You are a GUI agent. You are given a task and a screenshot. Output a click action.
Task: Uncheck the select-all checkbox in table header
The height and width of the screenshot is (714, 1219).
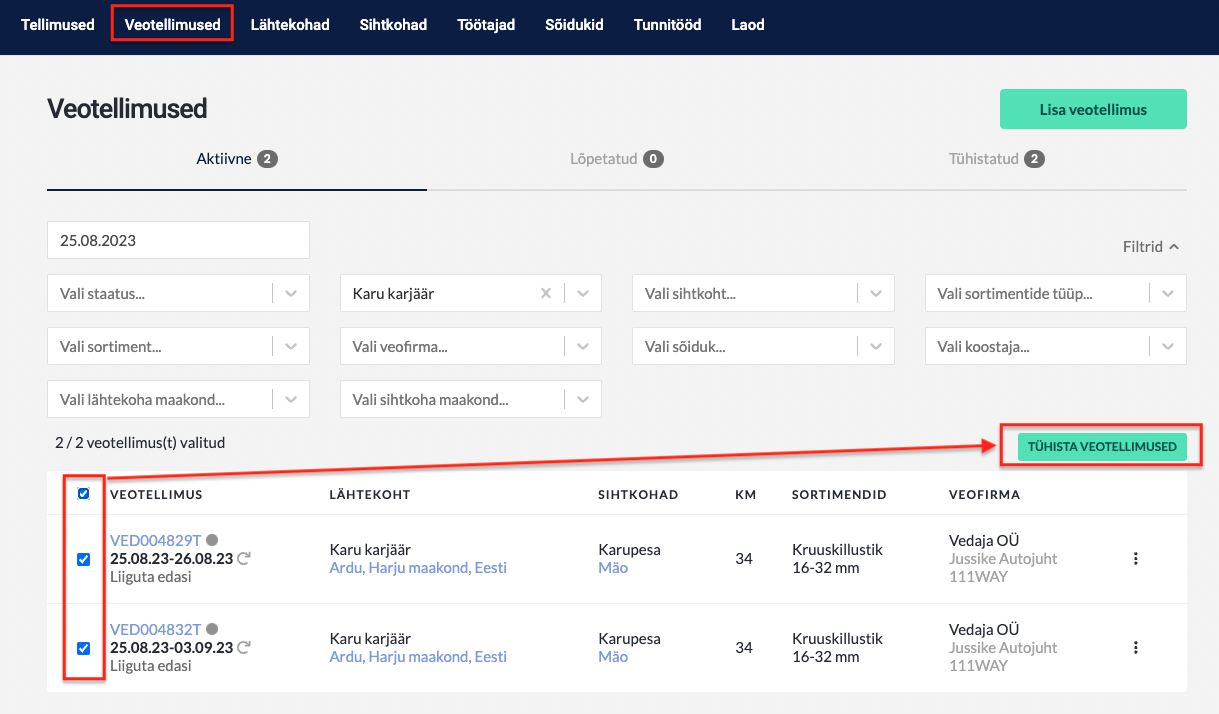(x=84, y=493)
